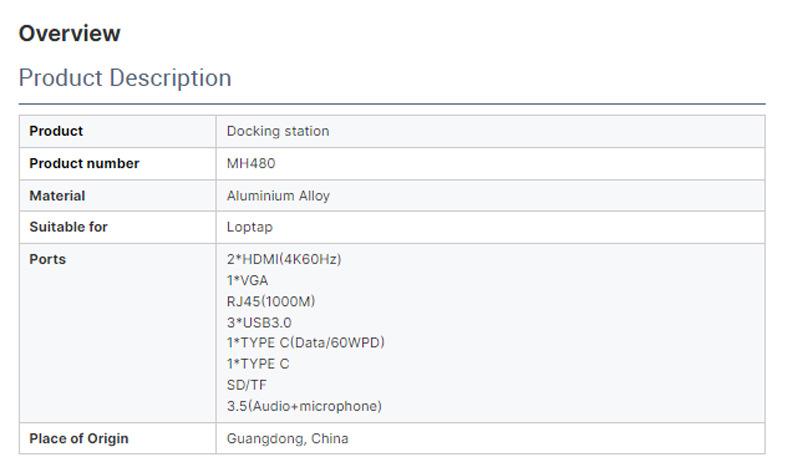Click the Material row label
This screenshot has height=467, width=790.
(x=57, y=196)
